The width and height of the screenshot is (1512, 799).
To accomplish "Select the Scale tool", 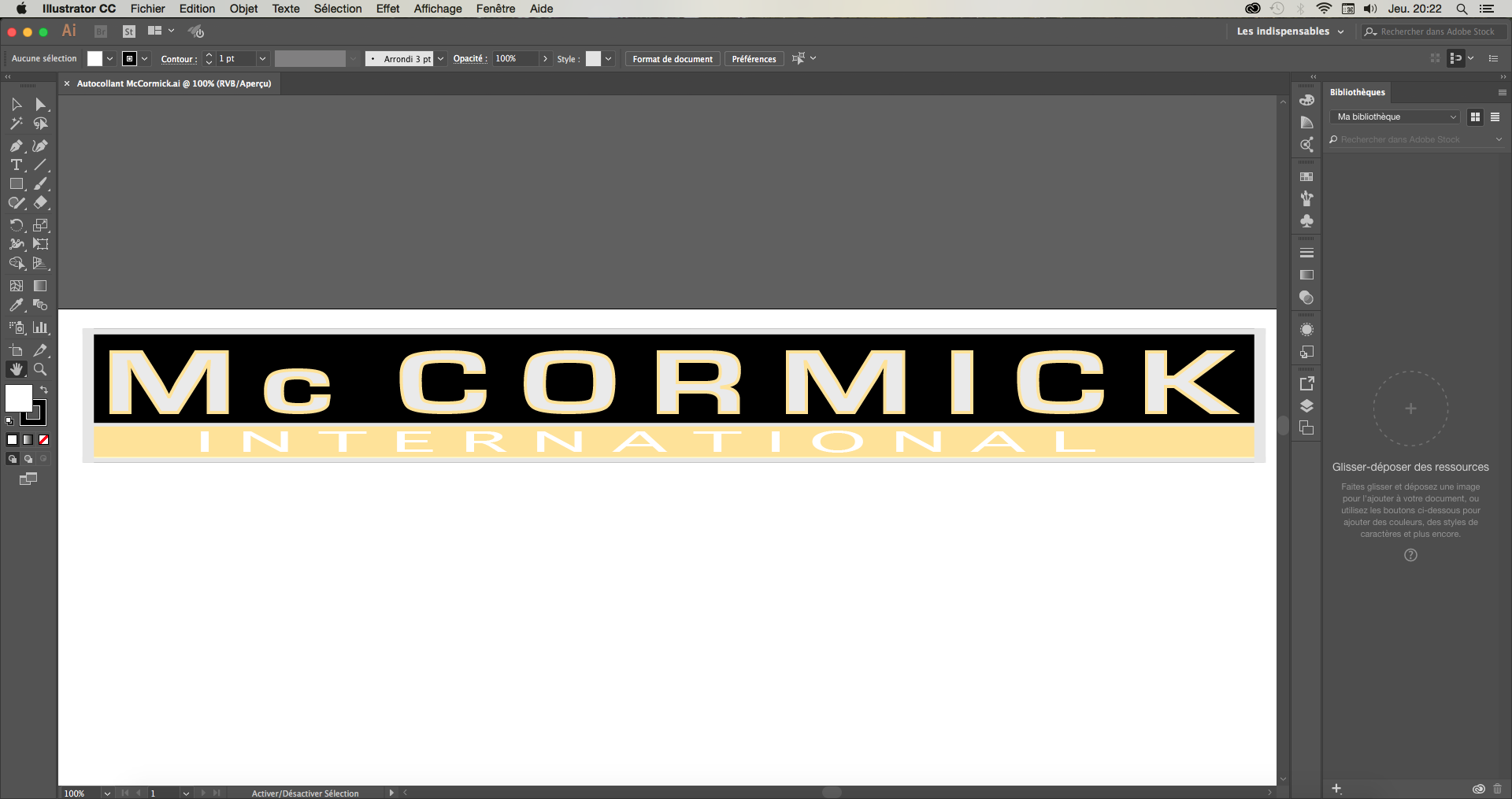I will pyautogui.click(x=40, y=225).
